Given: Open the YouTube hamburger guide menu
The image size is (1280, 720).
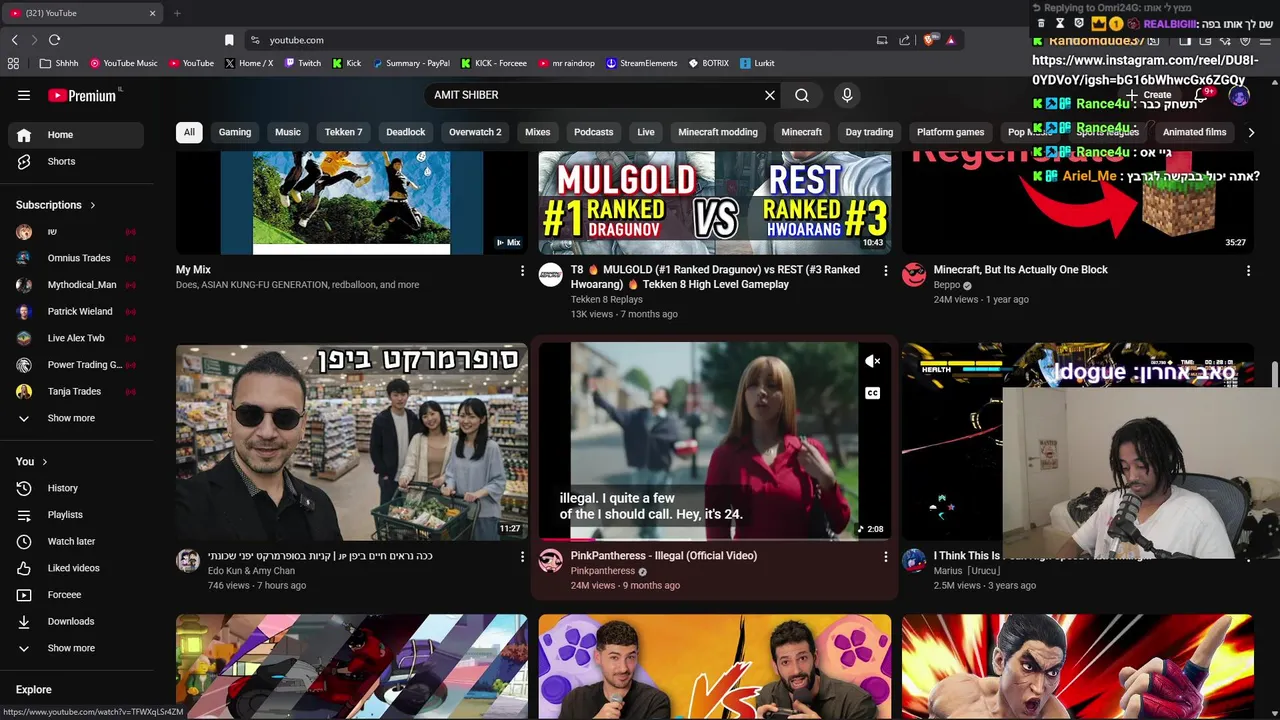Looking at the screenshot, I should [x=24, y=95].
